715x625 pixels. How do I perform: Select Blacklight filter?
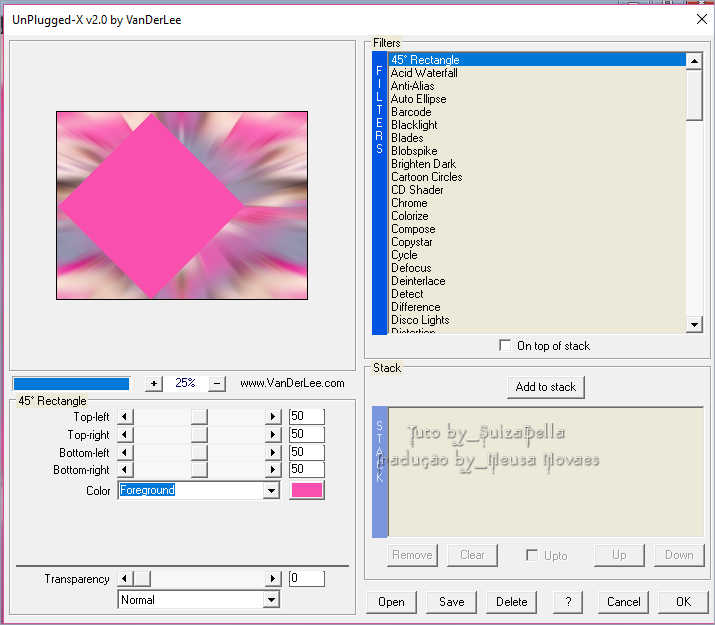pos(537,125)
